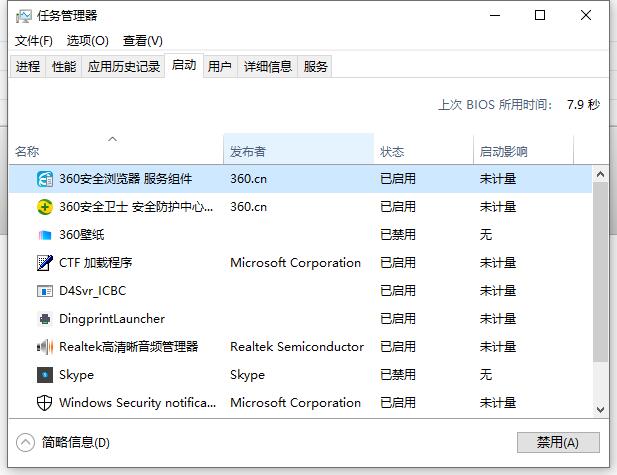Click the scrollbar up arrow

600,174
